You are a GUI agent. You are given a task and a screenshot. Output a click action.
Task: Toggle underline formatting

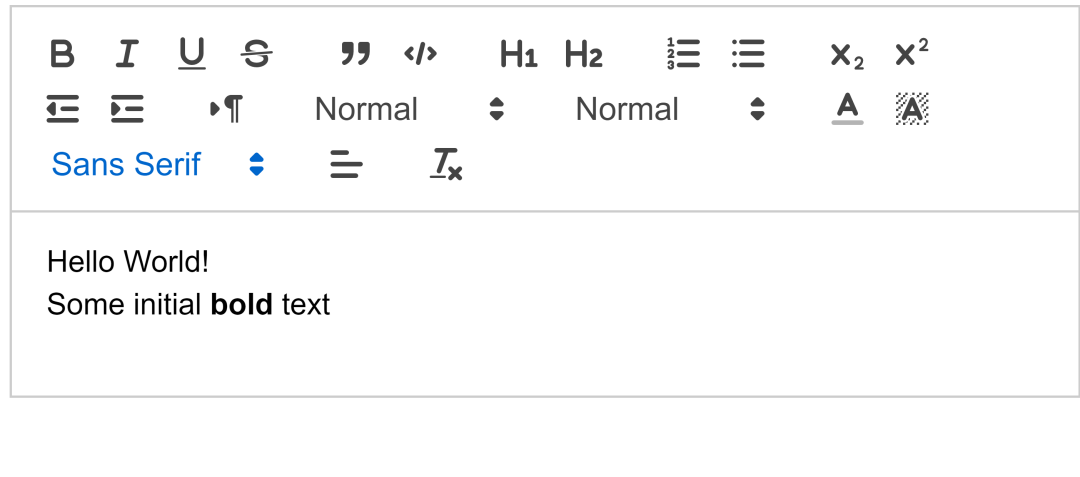[x=192, y=54]
